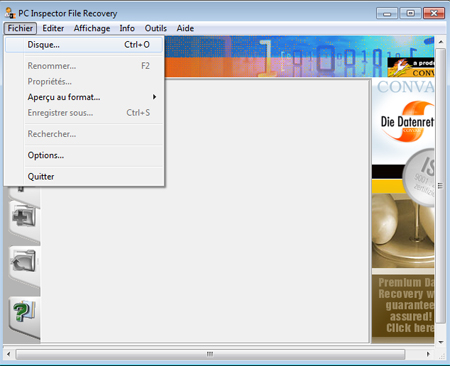450x366 pixels.
Task: Select Quitter to exit the program
Action: pyautogui.click(x=84, y=177)
